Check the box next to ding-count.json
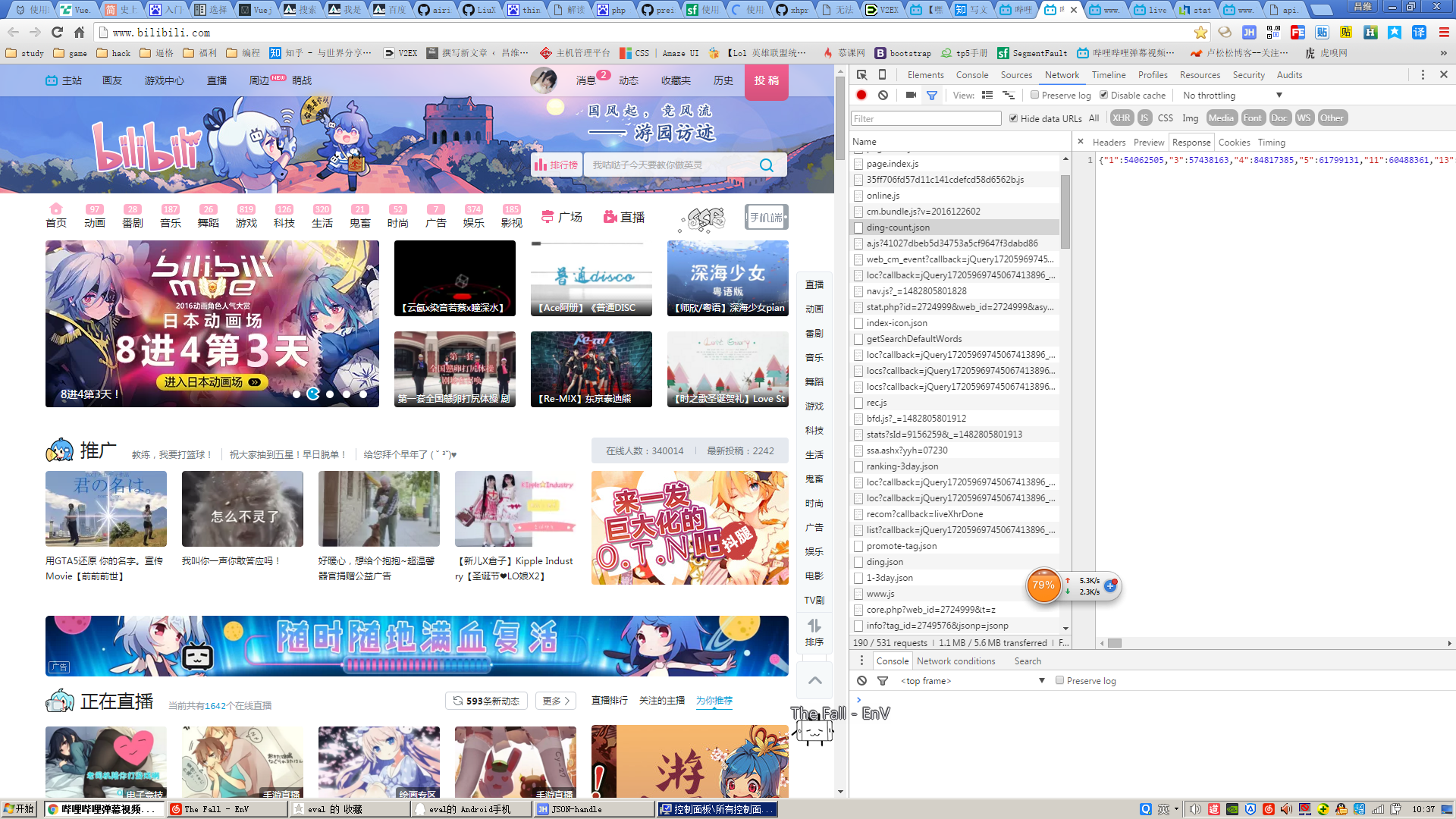 coord(858,227)
